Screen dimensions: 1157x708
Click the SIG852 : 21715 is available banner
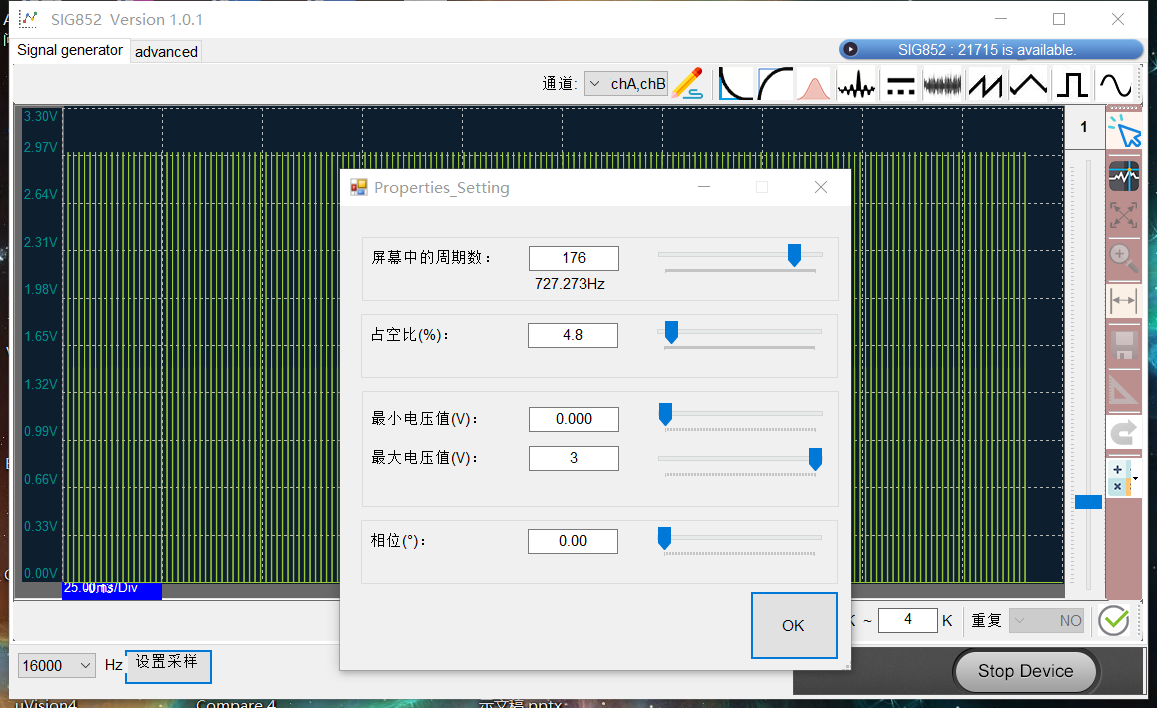click(x=991, y=49)
